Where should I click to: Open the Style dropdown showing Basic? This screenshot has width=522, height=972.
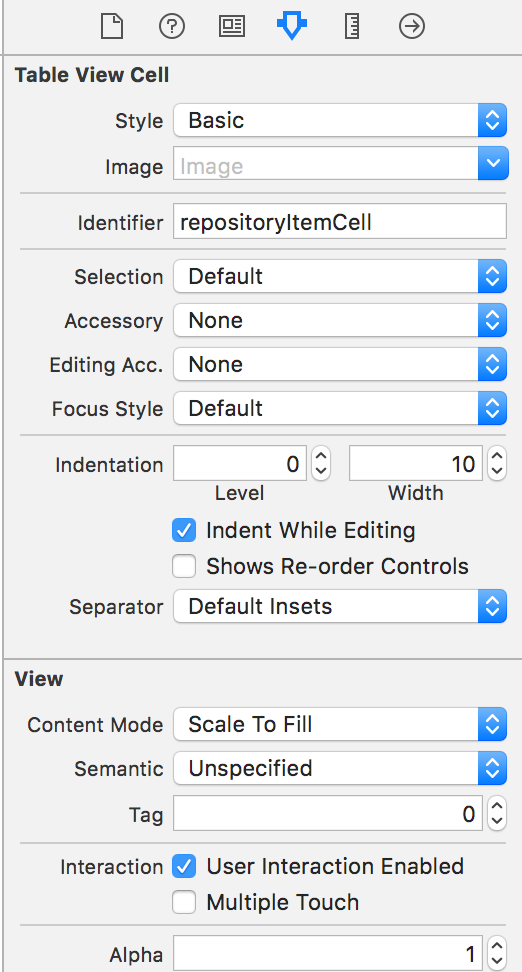[340, 120]
